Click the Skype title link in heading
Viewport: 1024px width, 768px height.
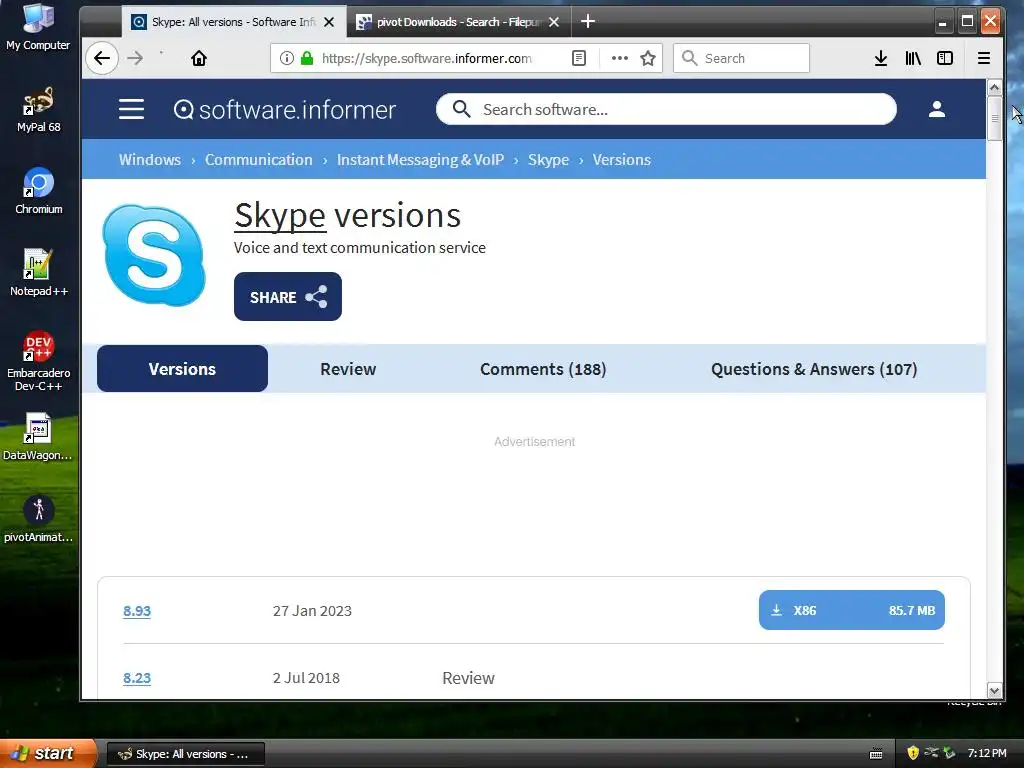[x=280, y=216]
